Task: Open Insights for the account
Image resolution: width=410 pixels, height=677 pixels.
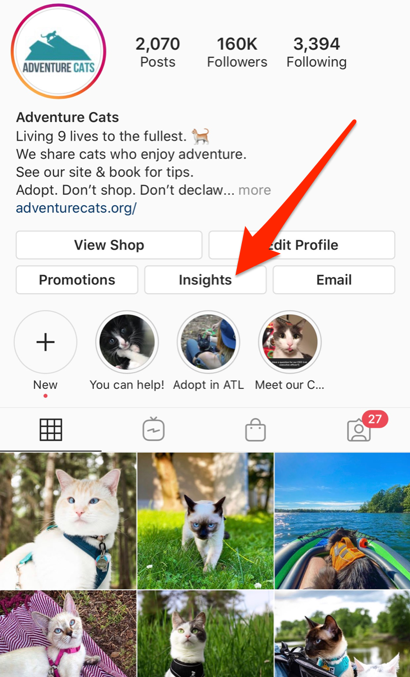Action: click(205, 280)
